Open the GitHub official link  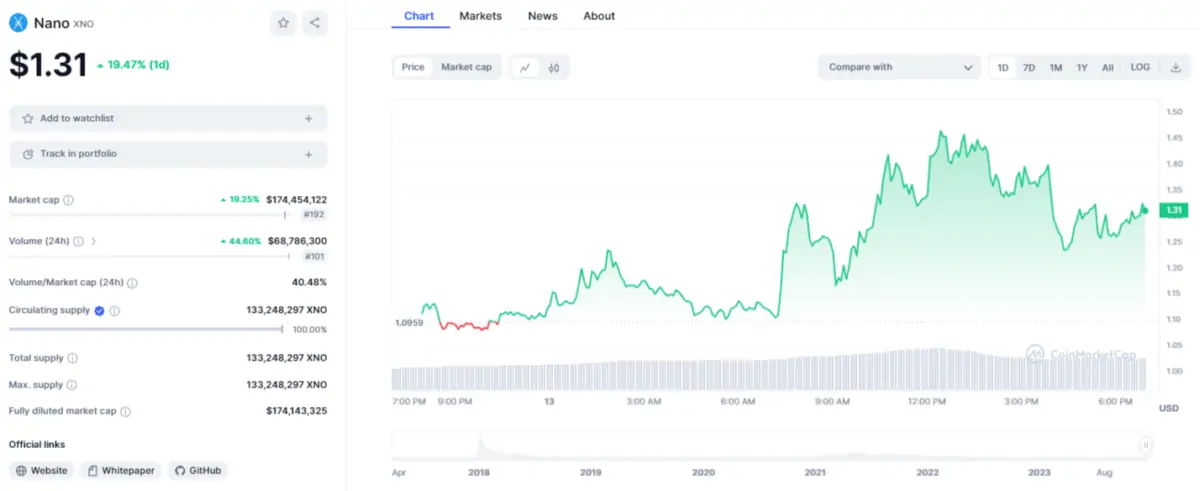coord(197,470)
